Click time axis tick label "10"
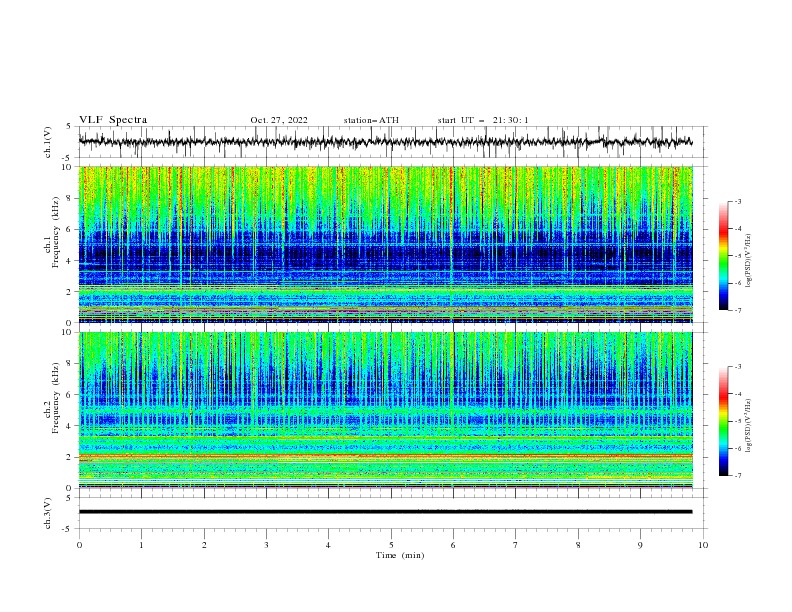This screenshot has height=612, width=792. click(x=703, y=545)
